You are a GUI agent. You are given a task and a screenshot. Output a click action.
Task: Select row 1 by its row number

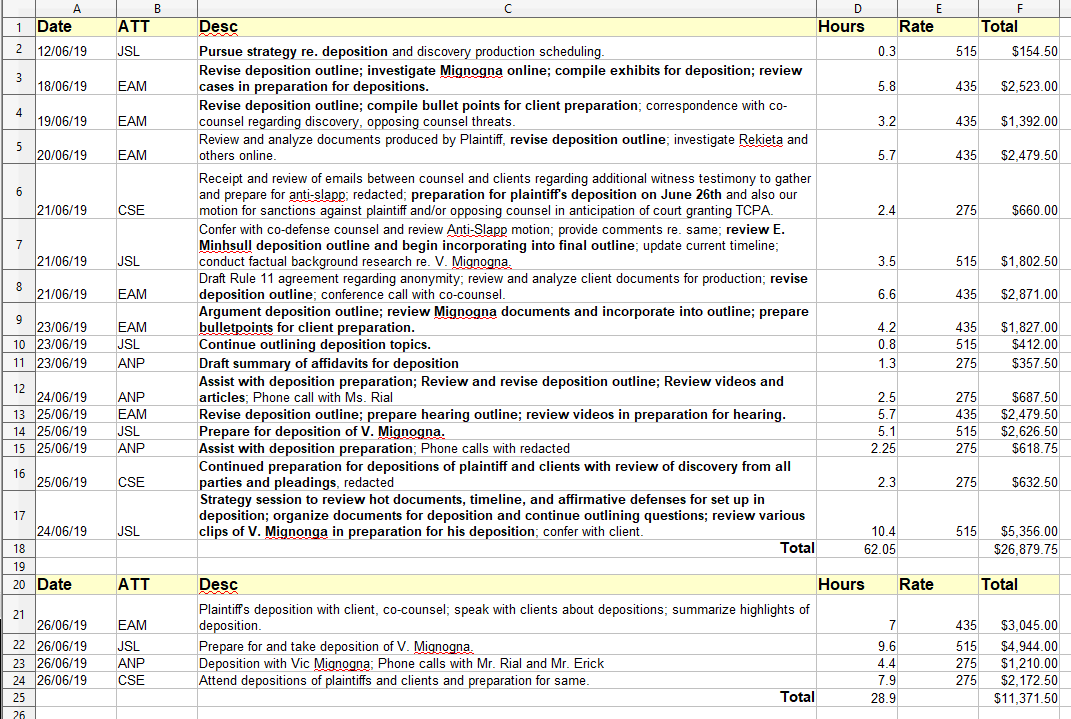pos(18,27)
